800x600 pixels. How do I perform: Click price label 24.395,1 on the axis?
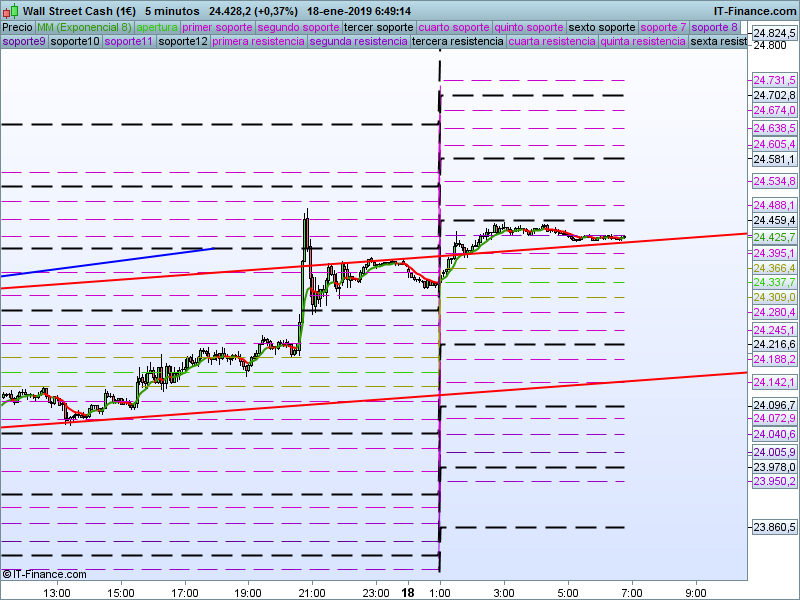click(x=774, y=253)
